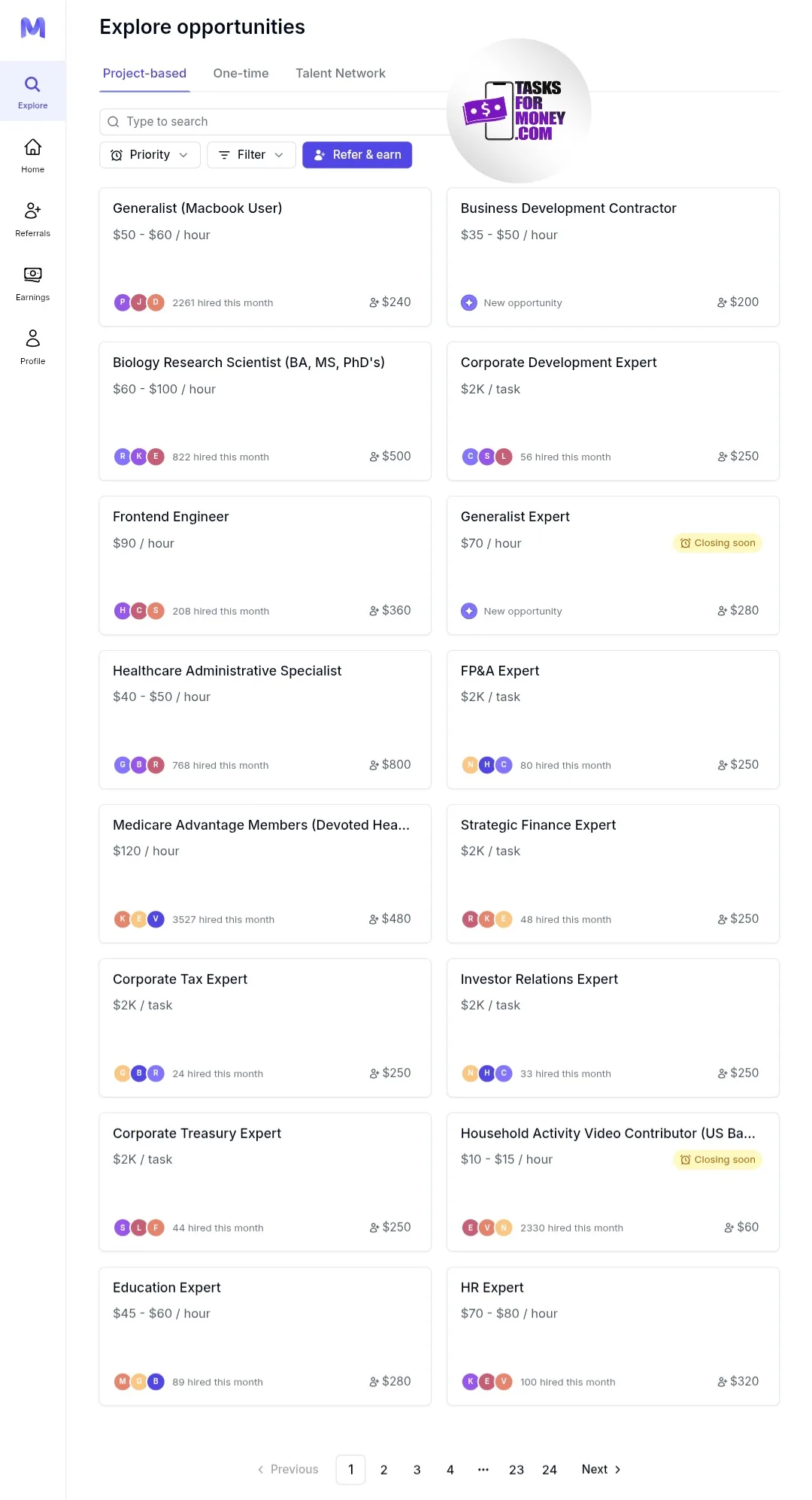Jump to page 24
This screenshot has height=1500, width=812.
[550, 1469]
